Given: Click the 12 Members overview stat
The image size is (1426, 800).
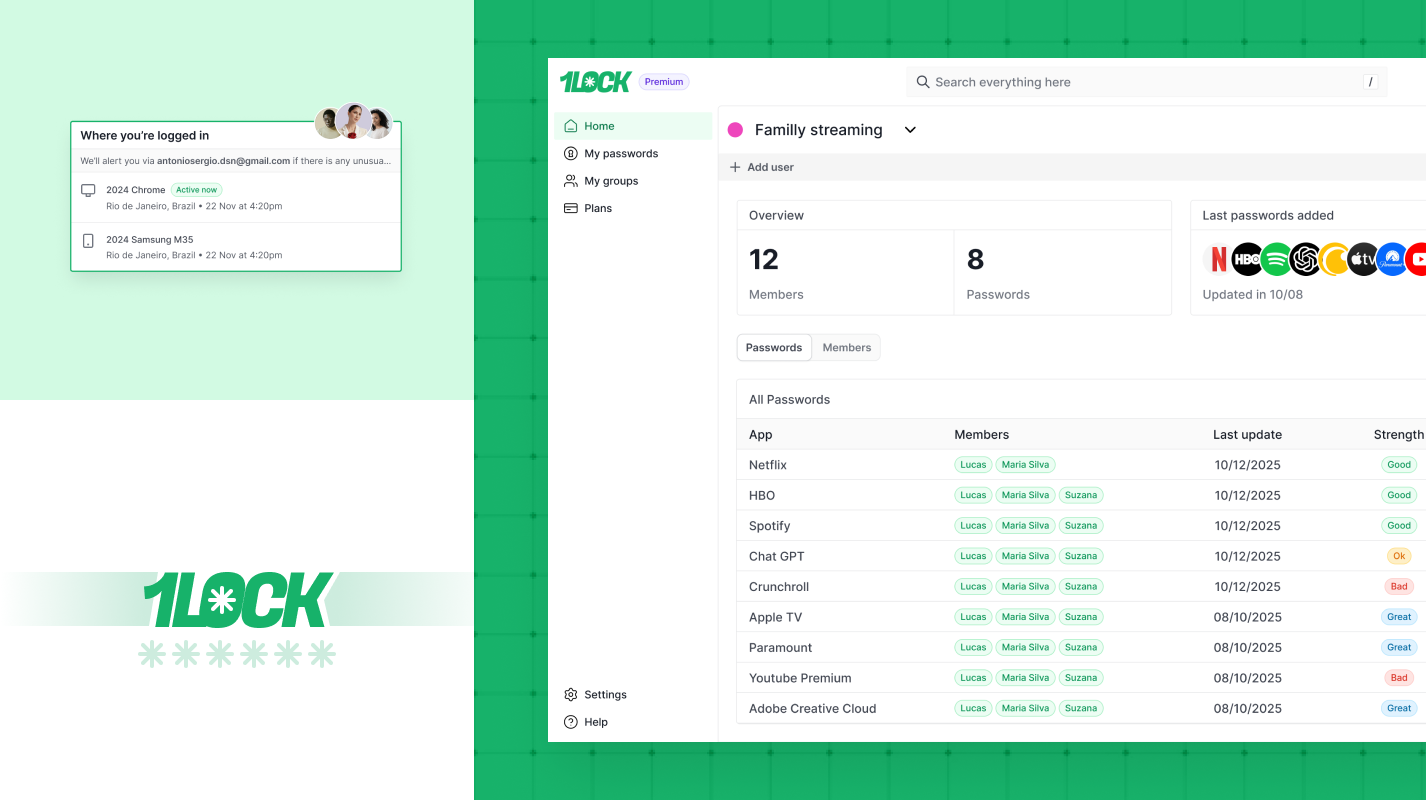Looking at the screenshot, I should pyautogui.click(x=846, y=273).
